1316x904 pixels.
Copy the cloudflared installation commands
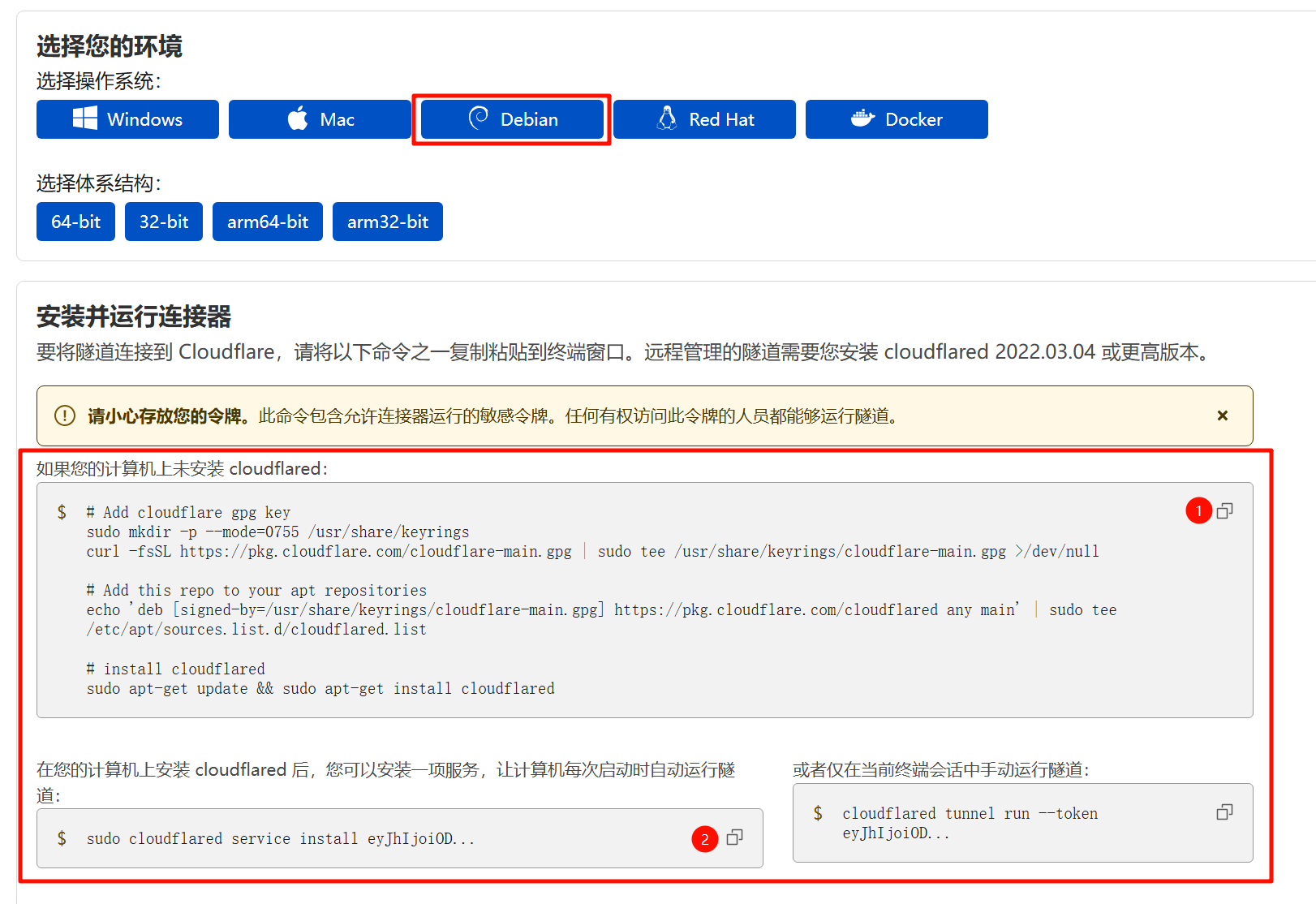pyautogui.click(x=1225, y=510)
